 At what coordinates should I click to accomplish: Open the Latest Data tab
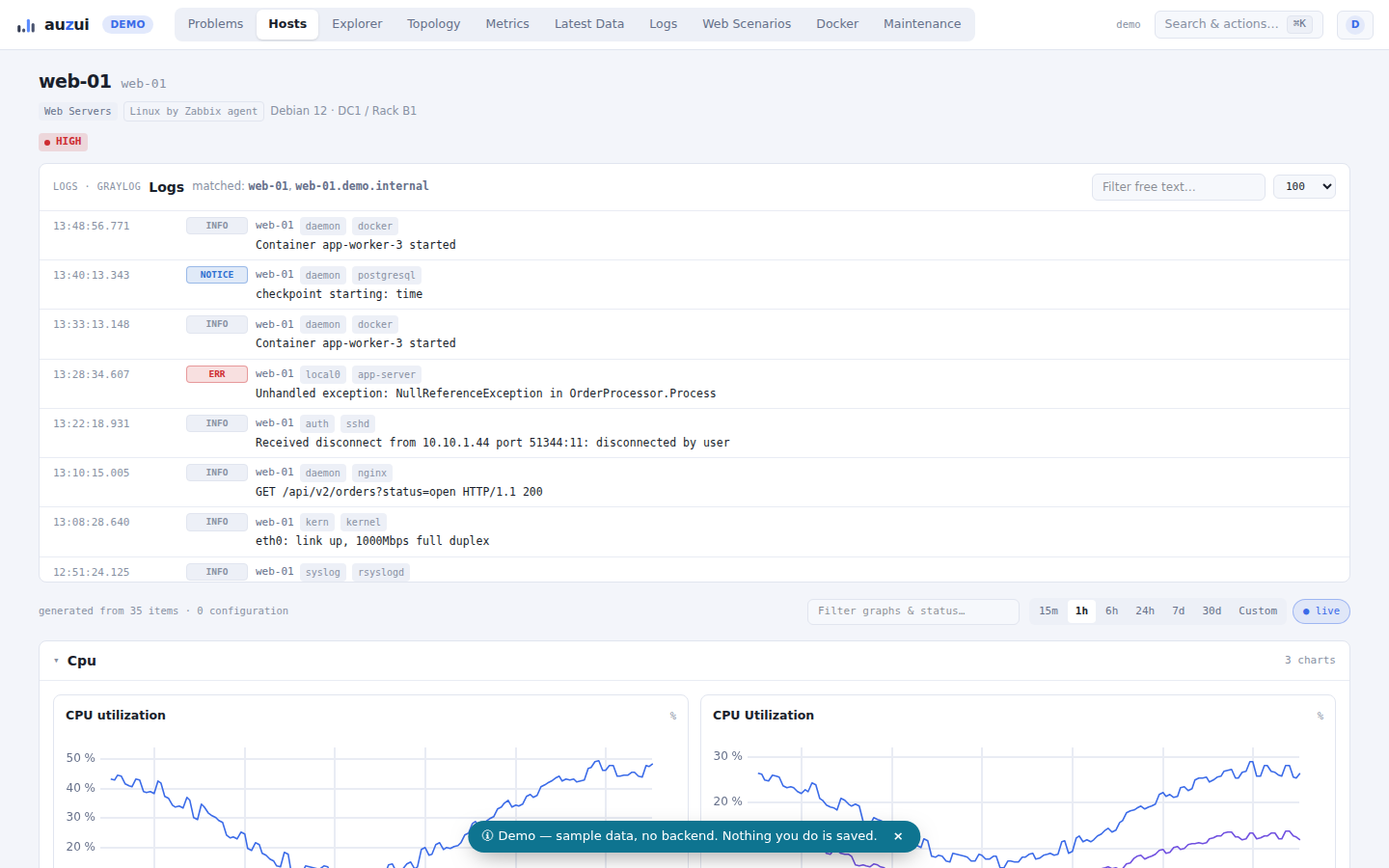click(x=589, y=24)
